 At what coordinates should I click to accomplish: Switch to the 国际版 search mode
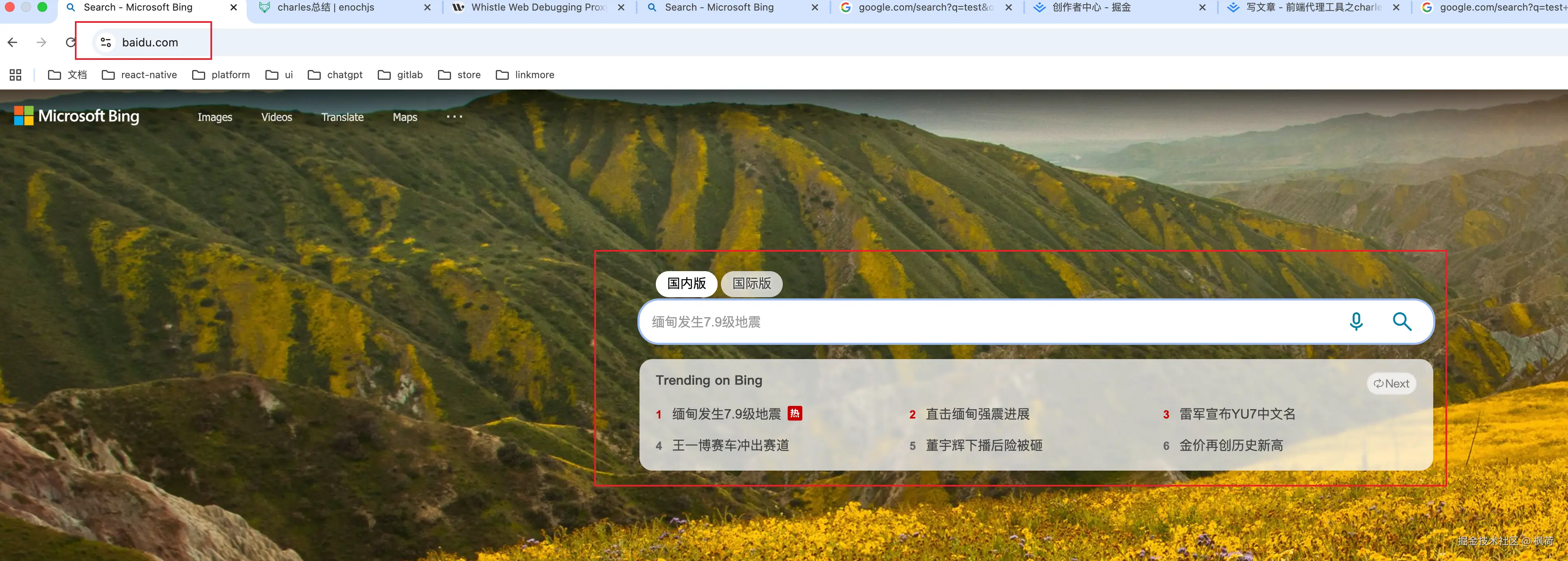tap(751, 283)
